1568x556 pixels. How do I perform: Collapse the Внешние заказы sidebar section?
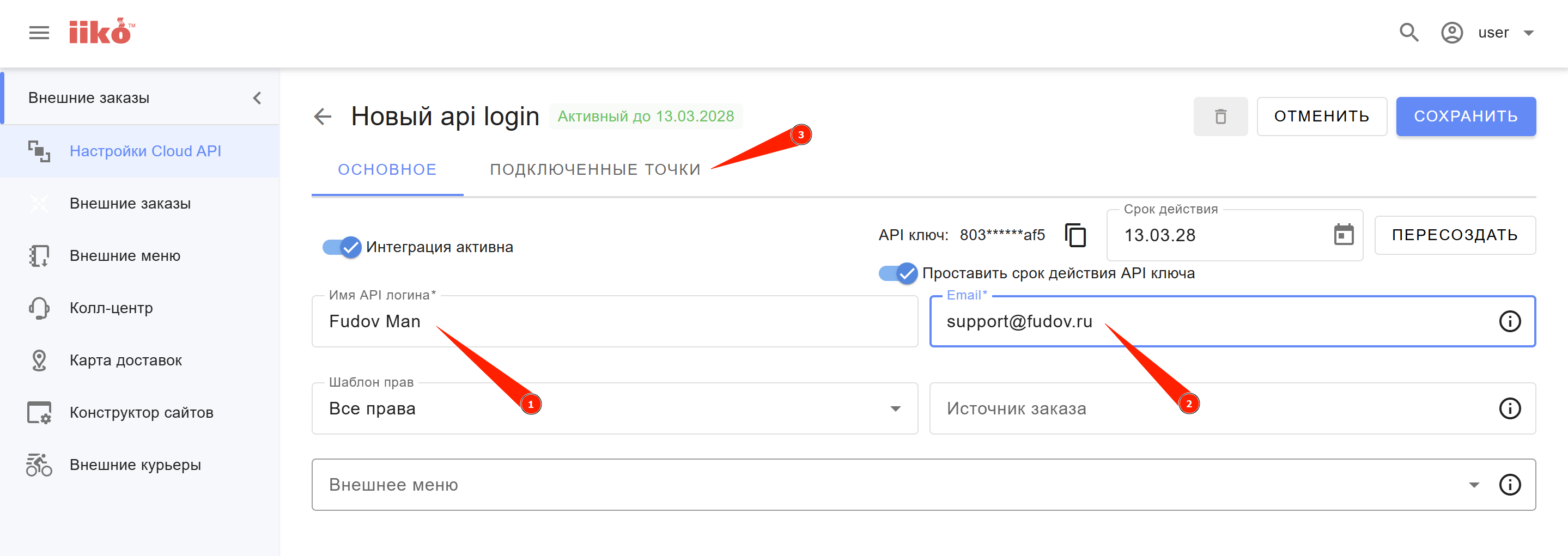point(258,98)
